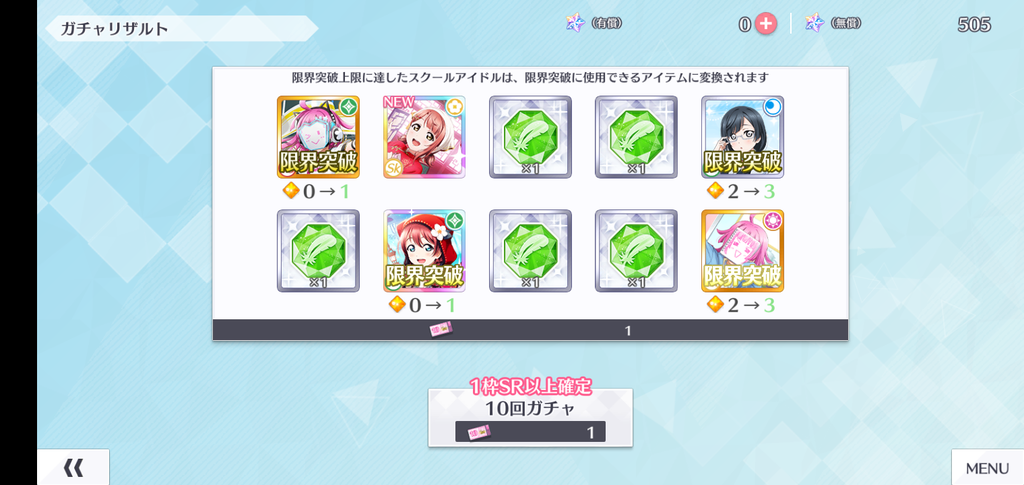
Task: Pull again with the 10回ガチャ button
Action: (x=530, y=418)
